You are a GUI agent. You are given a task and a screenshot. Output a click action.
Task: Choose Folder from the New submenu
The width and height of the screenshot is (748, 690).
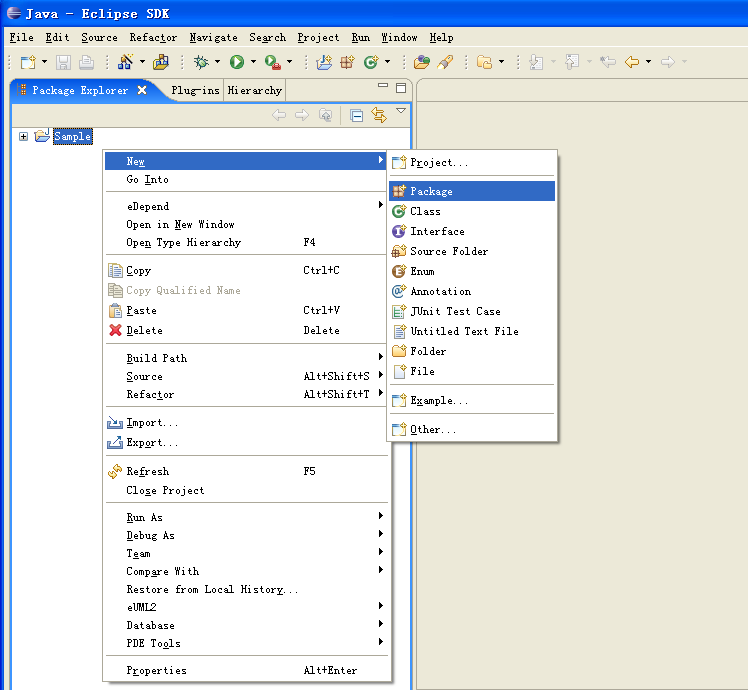tap(472, 351)
